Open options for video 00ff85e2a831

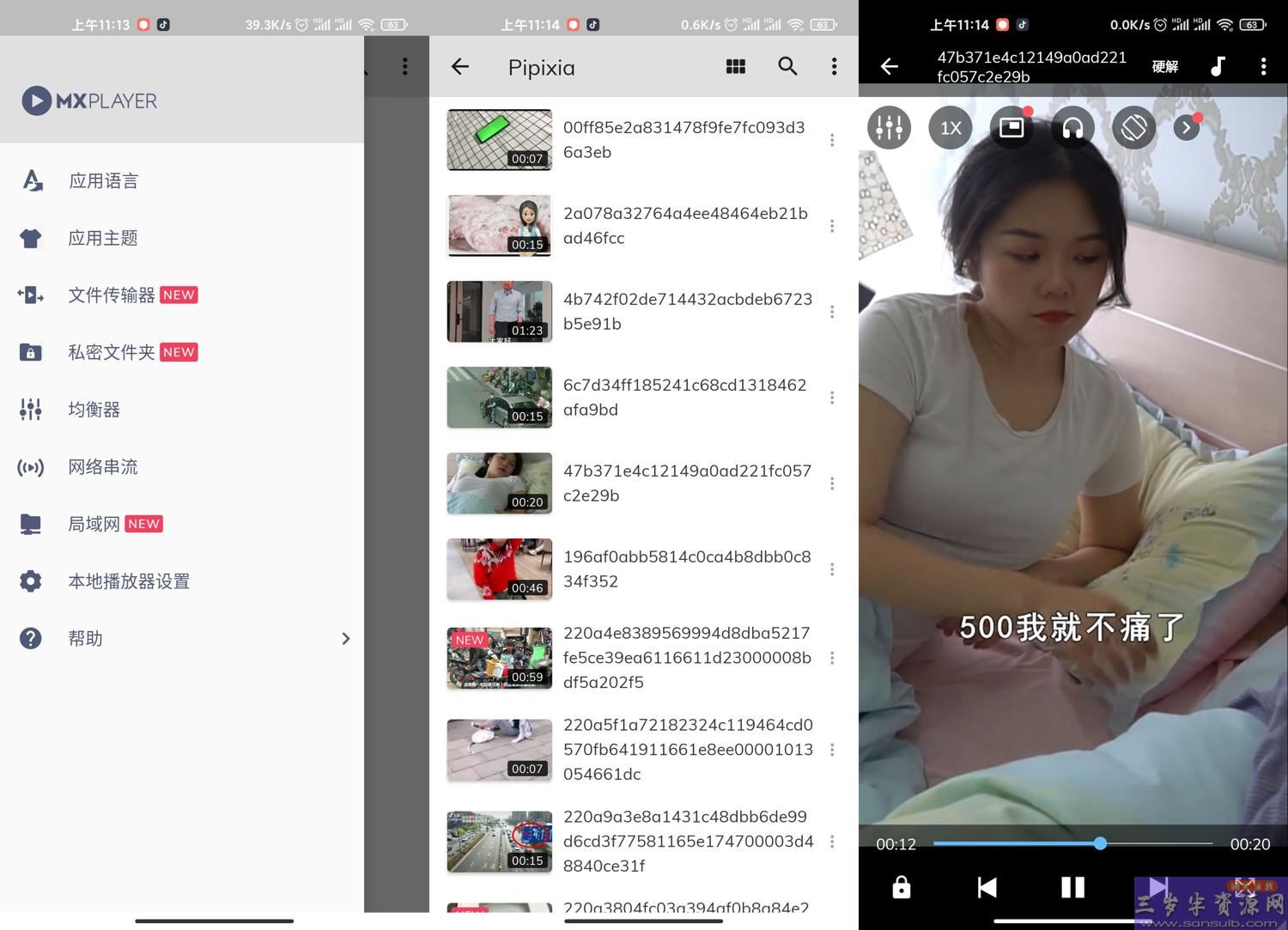[832, 140]
